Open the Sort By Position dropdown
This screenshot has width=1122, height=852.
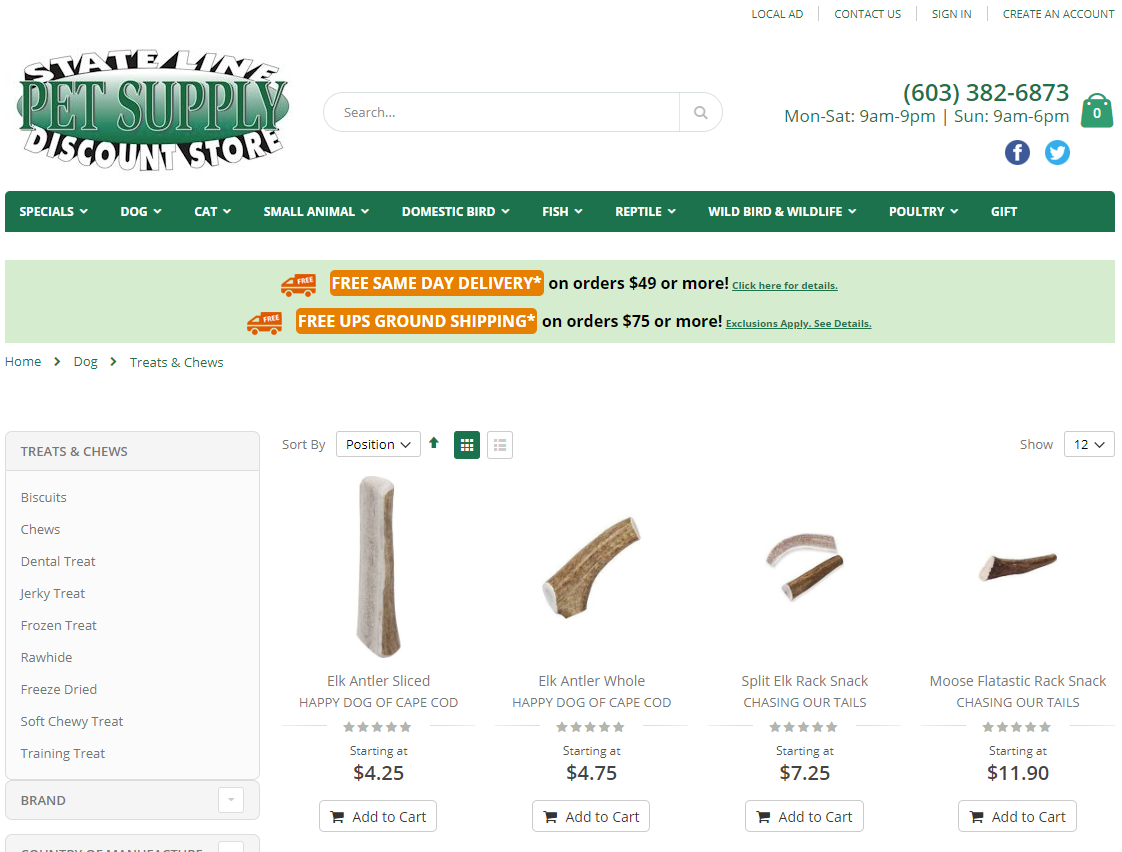click(378, 444)
